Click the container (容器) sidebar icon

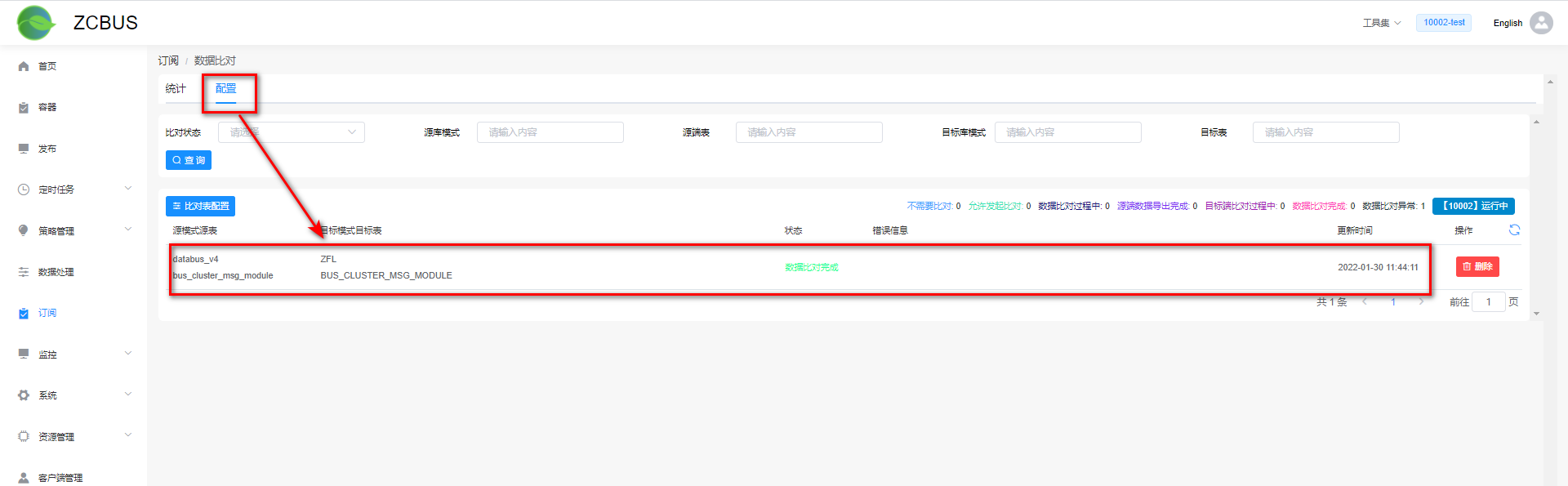(x=24, y=108)
